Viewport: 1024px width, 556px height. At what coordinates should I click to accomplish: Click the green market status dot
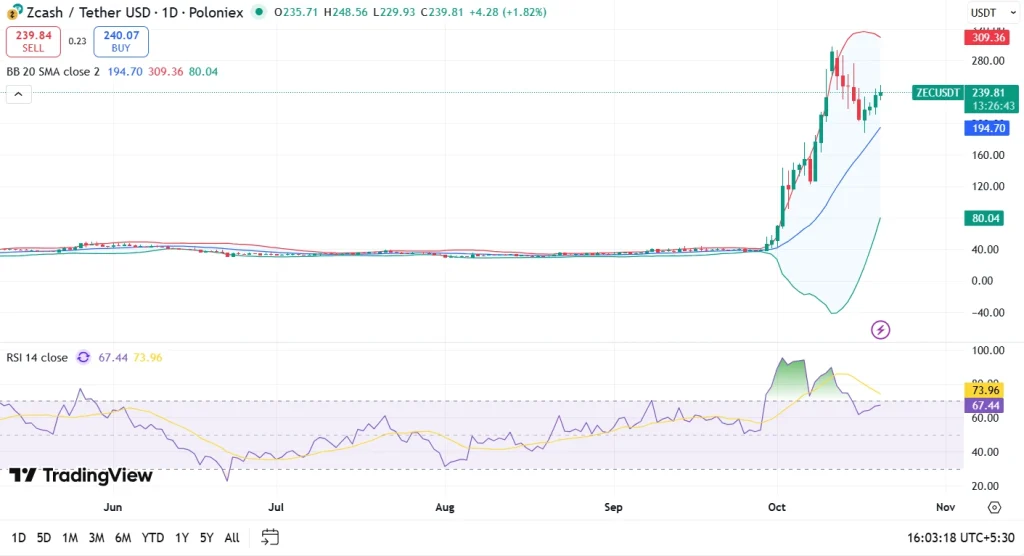click(x=260, y=12)
